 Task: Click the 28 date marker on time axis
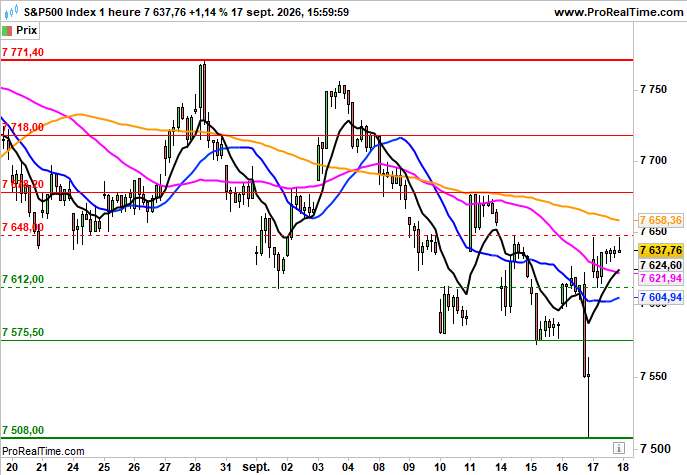tap(195, 467)
